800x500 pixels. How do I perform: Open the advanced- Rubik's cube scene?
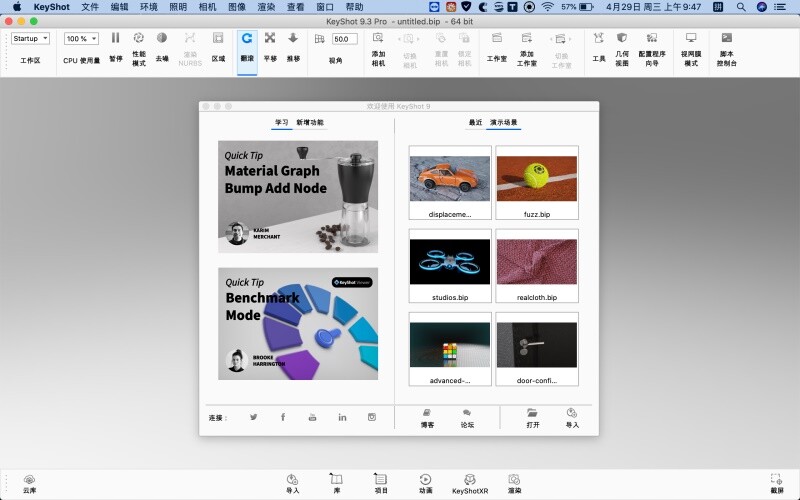coord(450,349)
